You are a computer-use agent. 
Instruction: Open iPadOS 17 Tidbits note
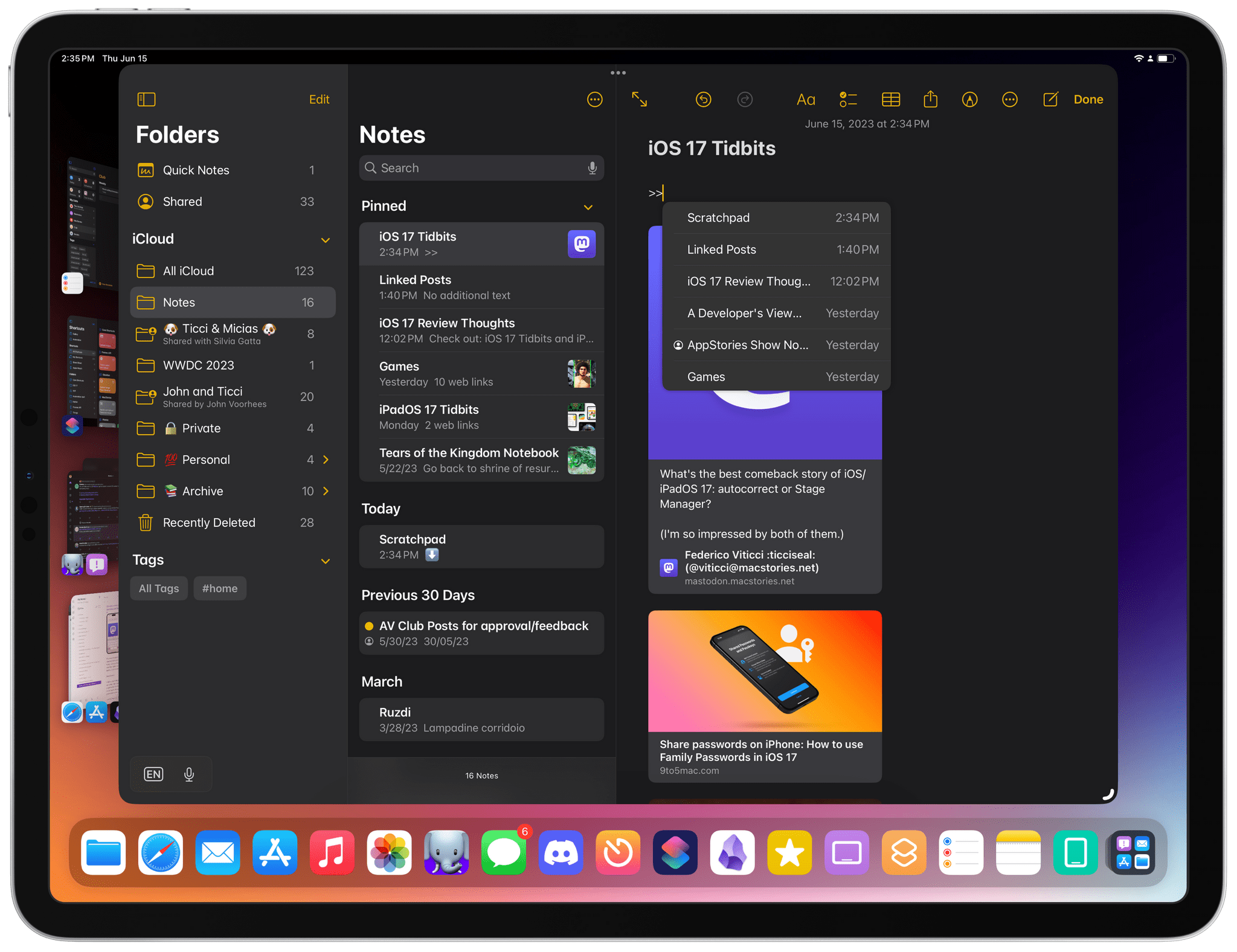[481, 417]
